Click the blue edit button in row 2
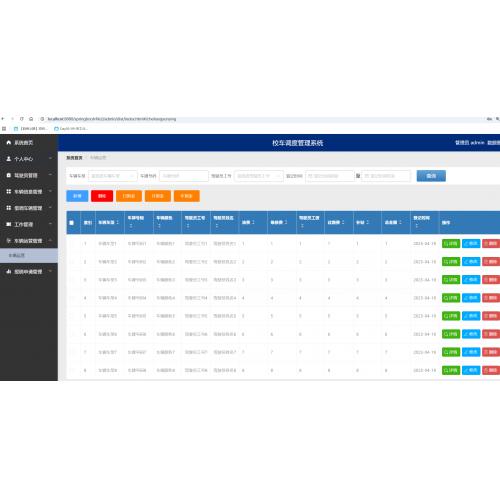 (471, 262)
